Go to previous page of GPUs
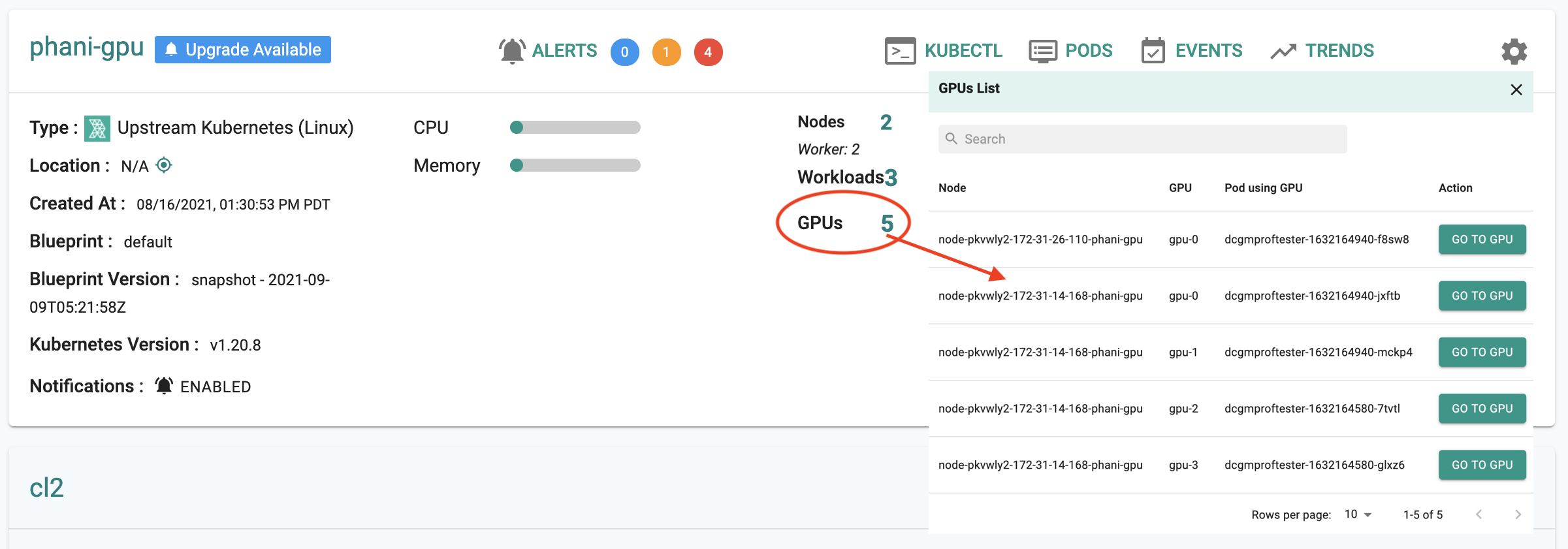The image size is (1568, 549). pos(1479,514)
